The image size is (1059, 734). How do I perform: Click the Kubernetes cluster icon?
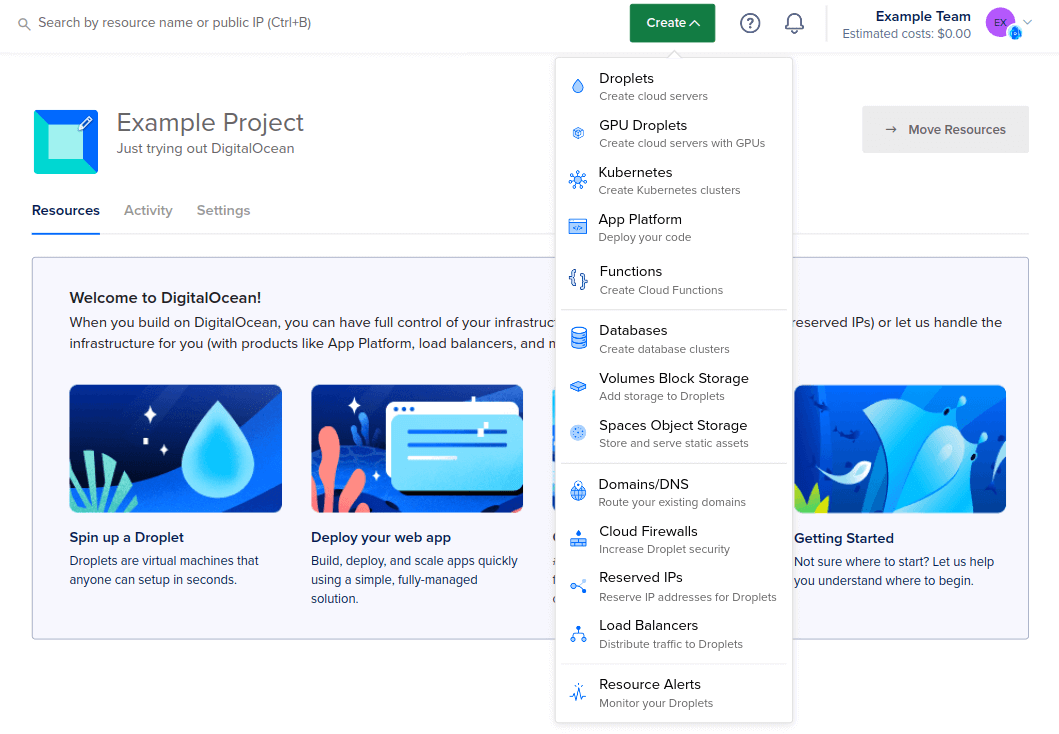pos(578,179)
